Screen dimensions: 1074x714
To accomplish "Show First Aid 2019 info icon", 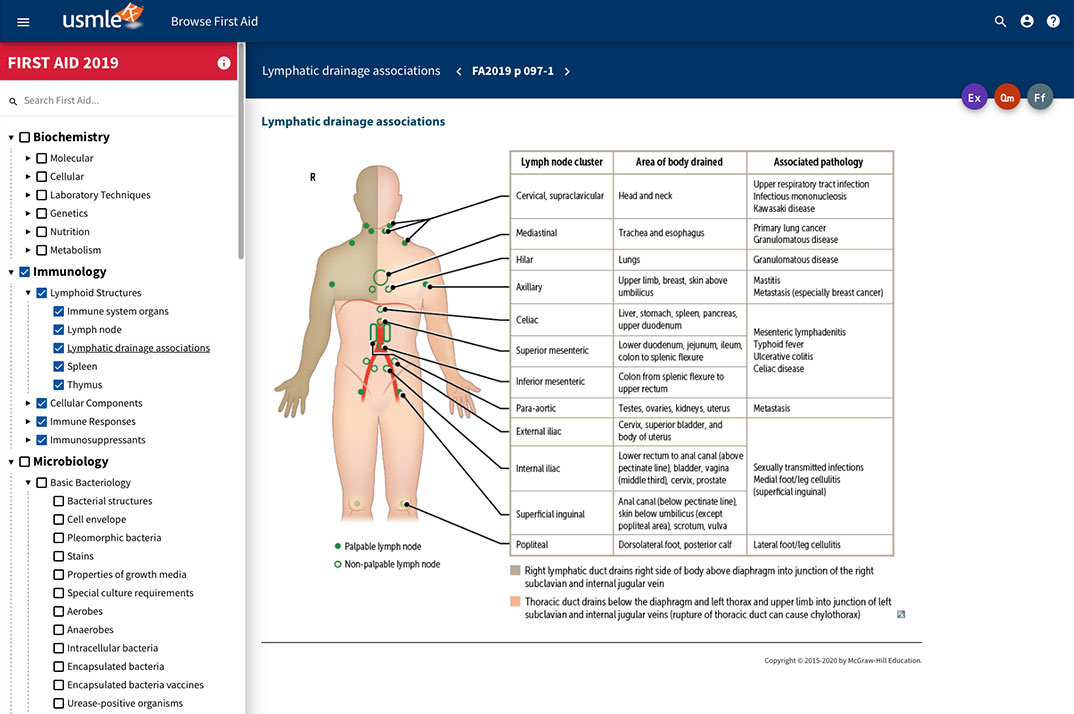I will pos(224,63).
